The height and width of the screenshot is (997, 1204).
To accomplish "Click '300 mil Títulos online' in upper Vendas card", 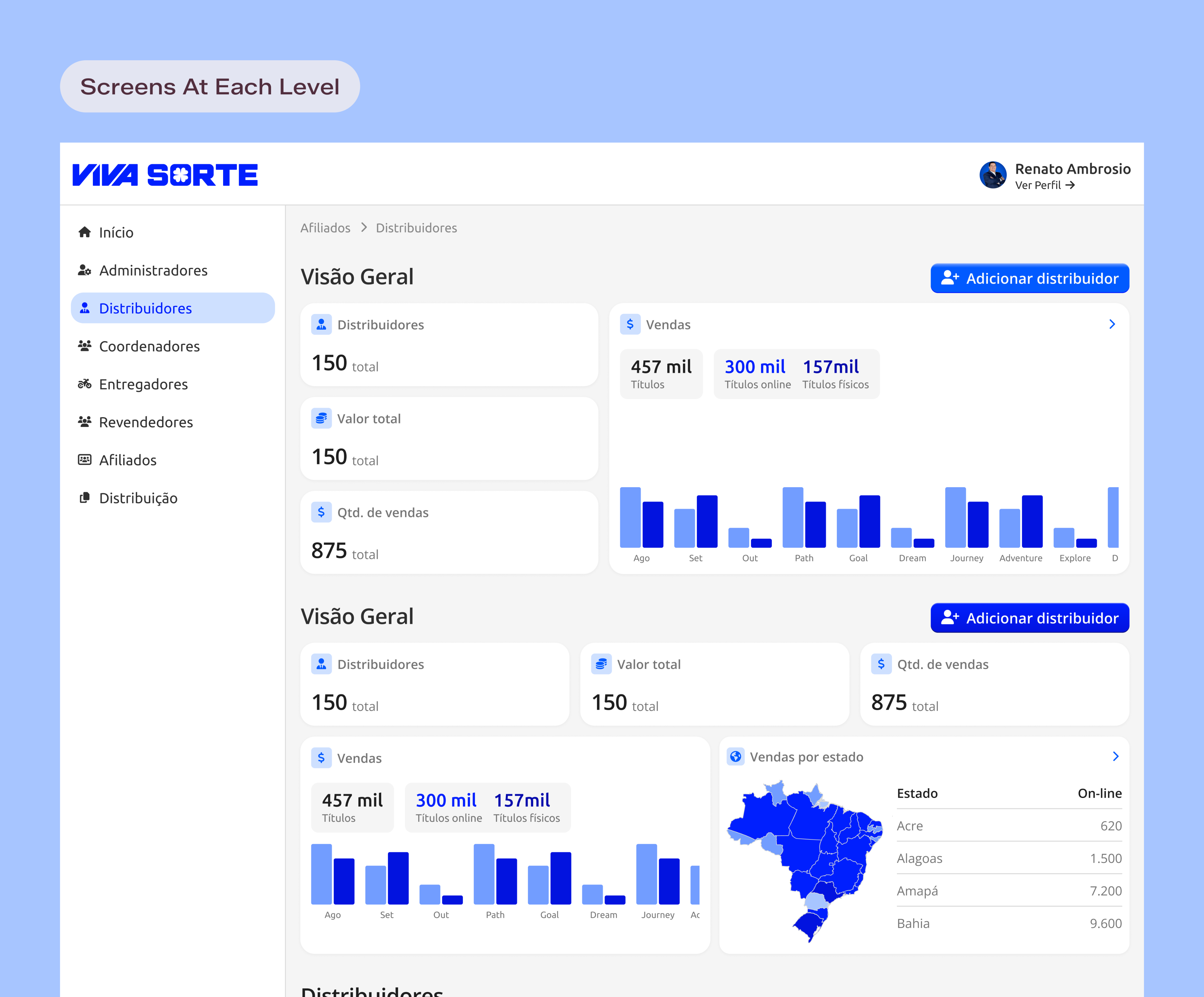I will point(757,374).
